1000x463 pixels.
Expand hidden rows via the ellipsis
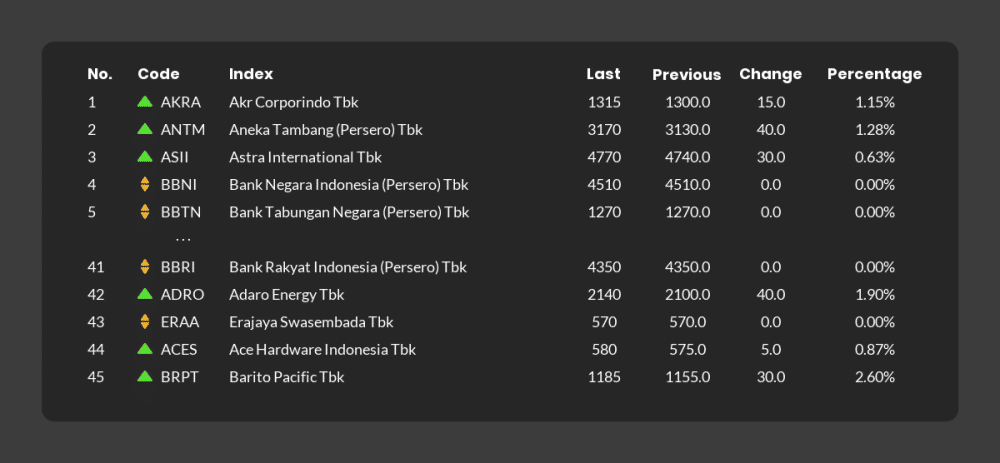point(183,240)
